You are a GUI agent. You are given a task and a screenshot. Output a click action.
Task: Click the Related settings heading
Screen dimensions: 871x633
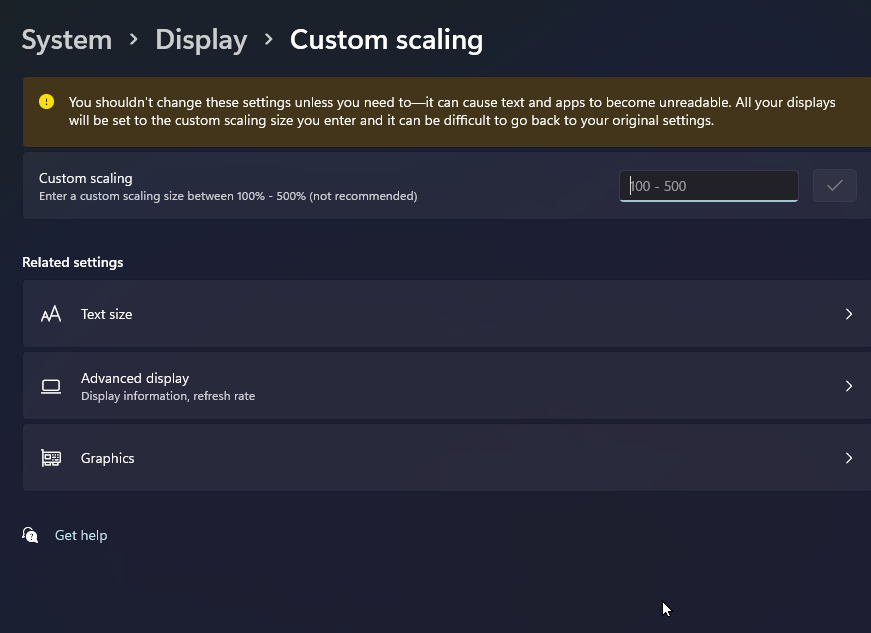coord(73,262)
